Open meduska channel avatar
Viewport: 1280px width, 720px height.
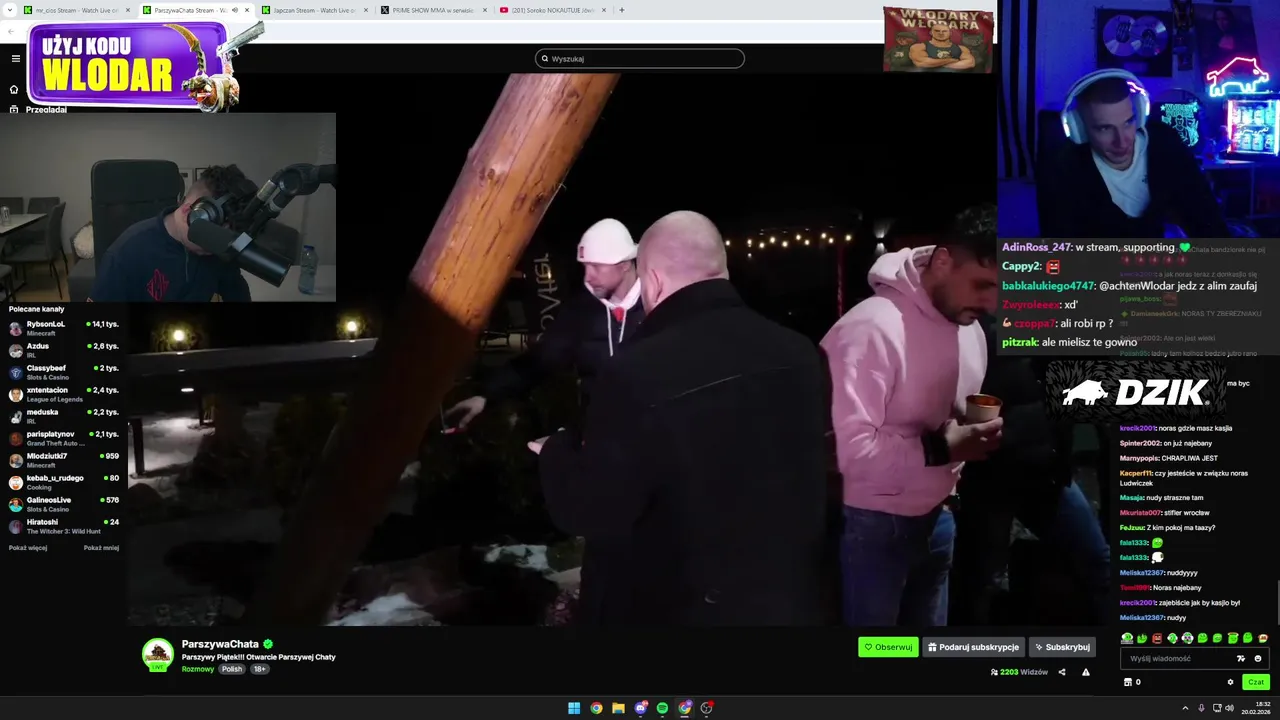point(15,416)
